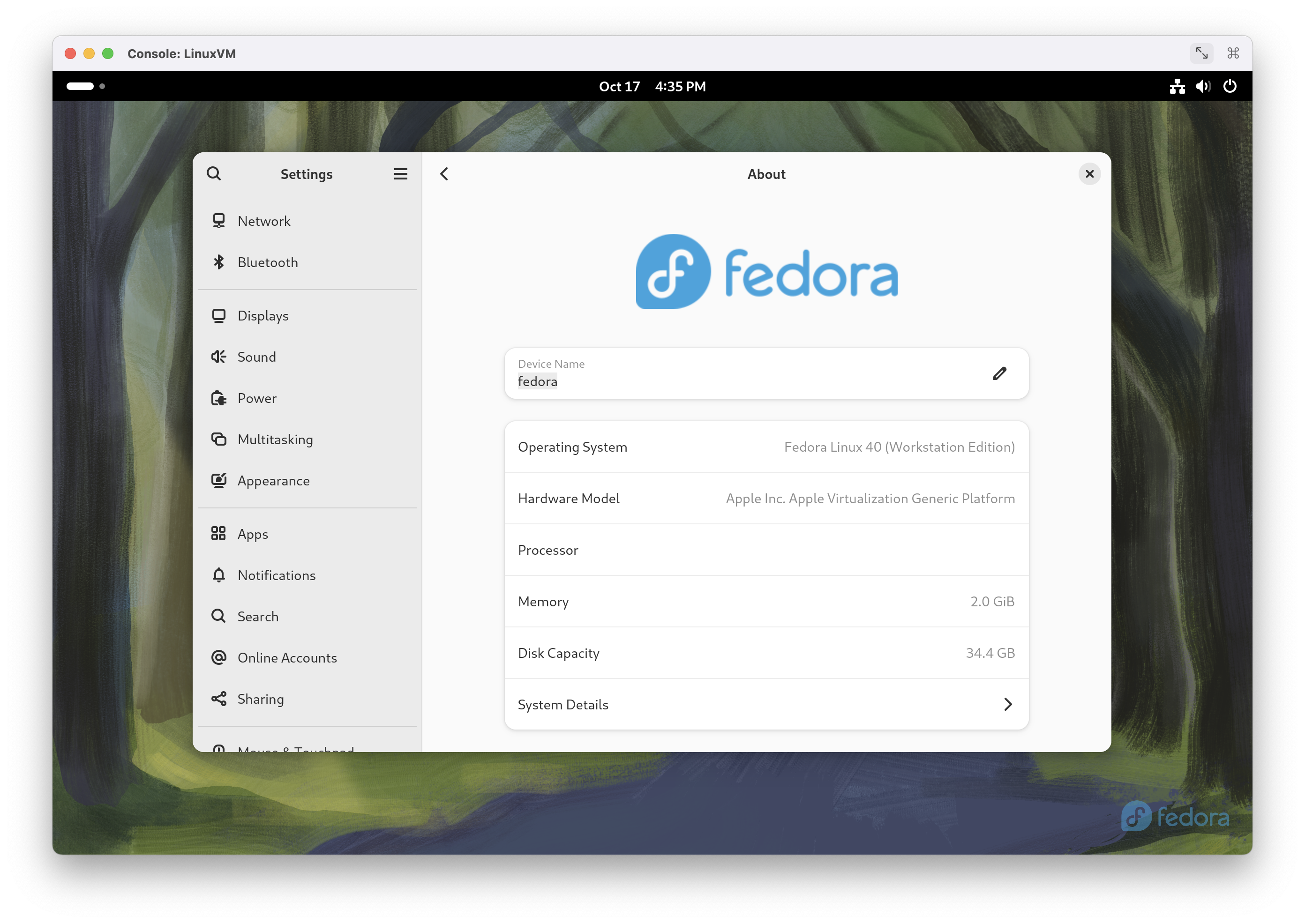This screenshot has width=1305, height=924.
Task: Open the Apps settings panel
Action: pos(307,533)
